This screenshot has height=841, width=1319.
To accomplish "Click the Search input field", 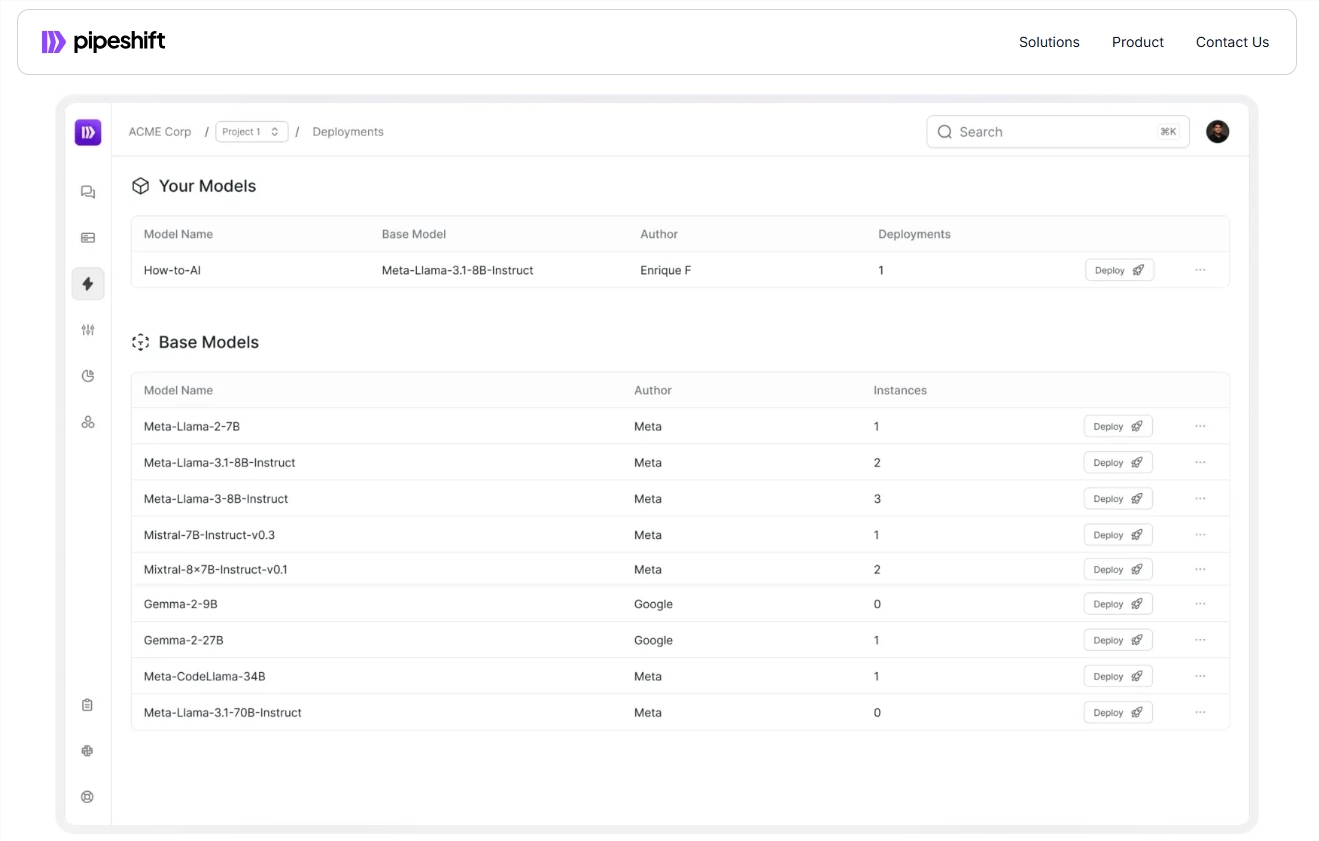I will [x=1050, y=132].
